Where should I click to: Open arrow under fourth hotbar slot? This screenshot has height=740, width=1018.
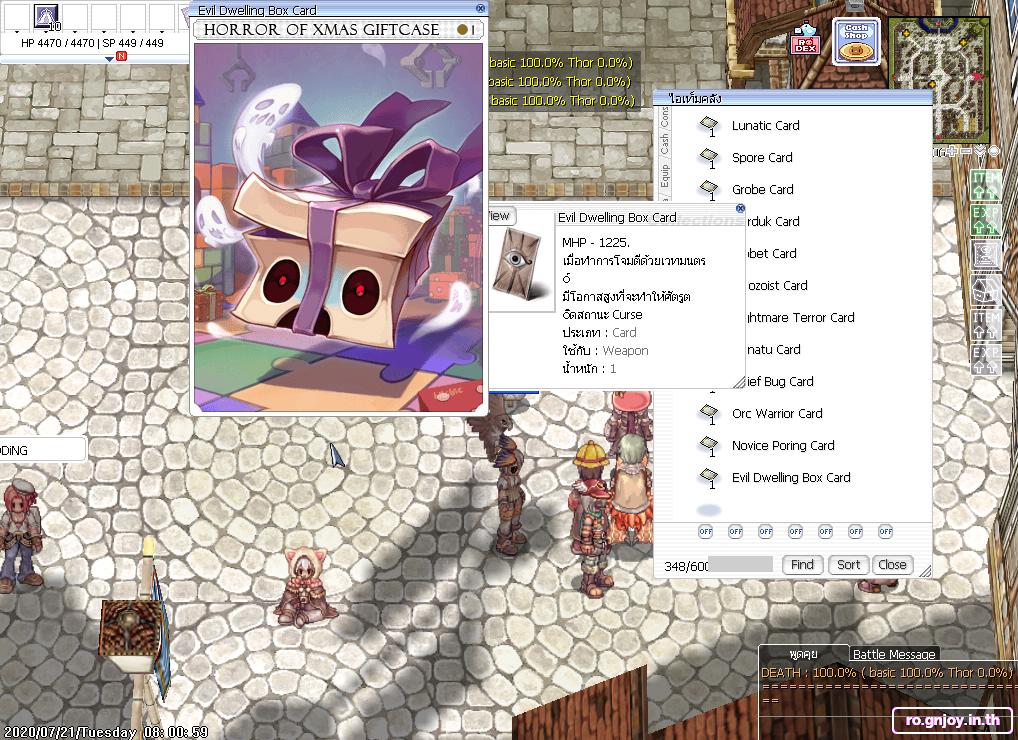point(105,32)
